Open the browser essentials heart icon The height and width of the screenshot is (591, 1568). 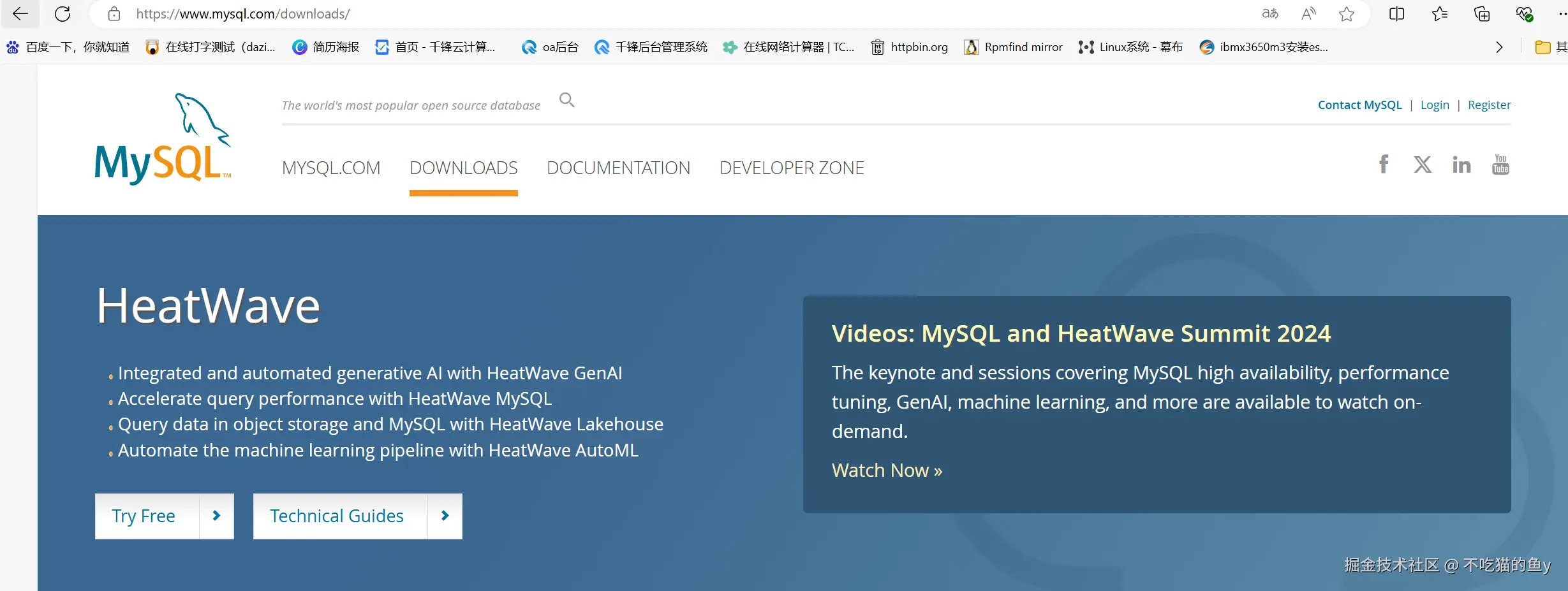pyautogui.click(x=1525, y=14)
